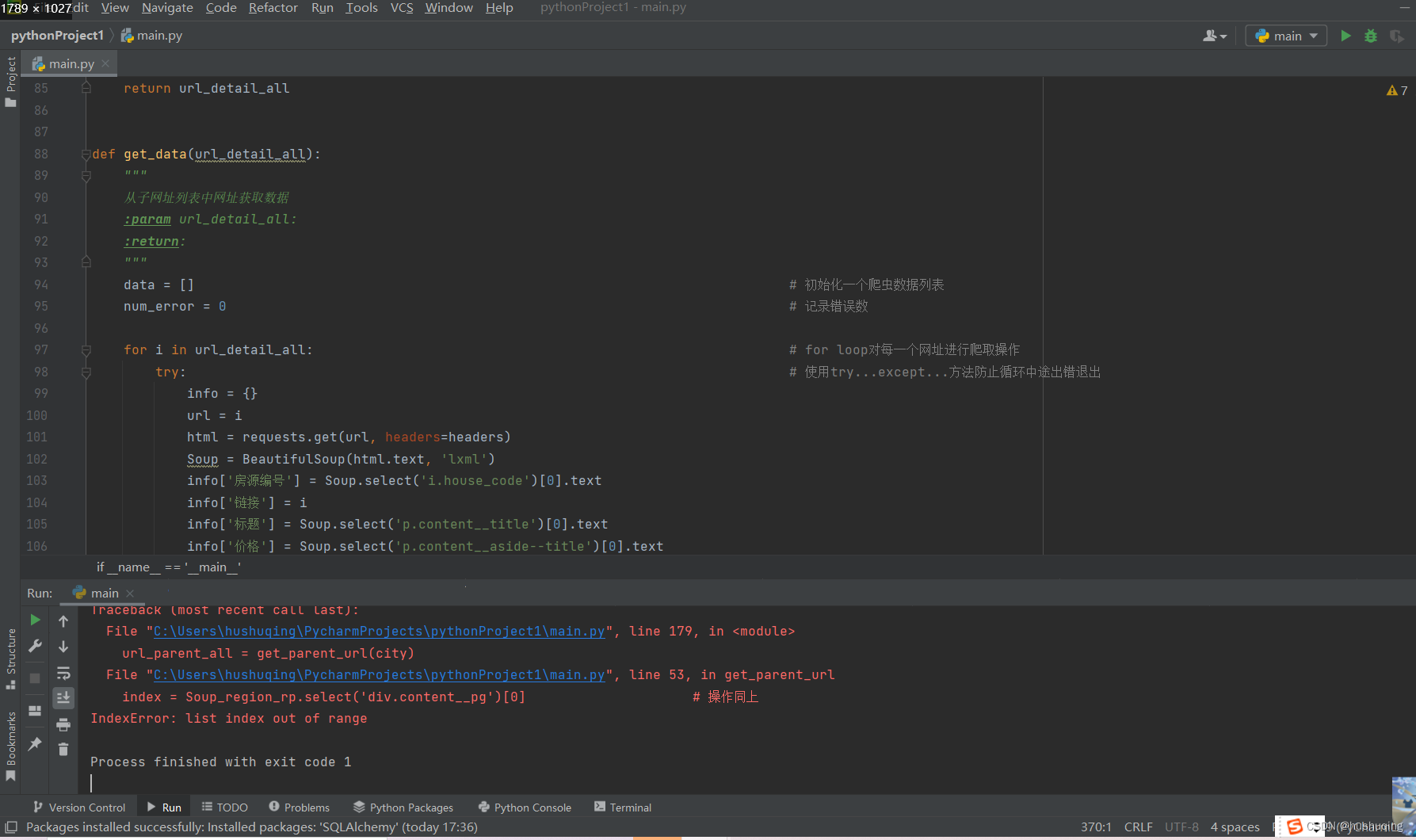
Task: Open the VCS menu
Action: pyautogui.click(x=402, y=8)
